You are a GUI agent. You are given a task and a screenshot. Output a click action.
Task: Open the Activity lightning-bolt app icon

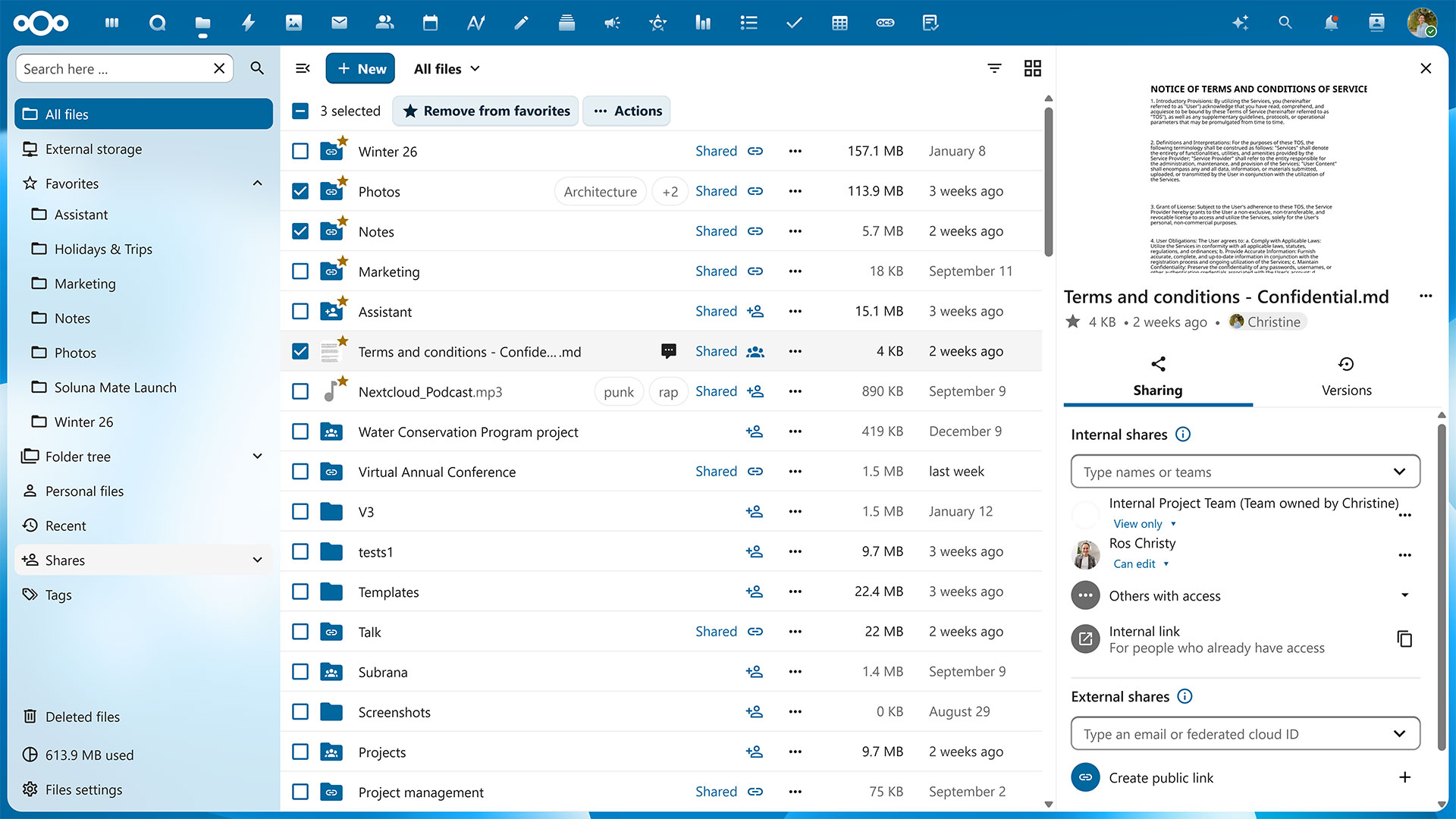tap(248, 23)
